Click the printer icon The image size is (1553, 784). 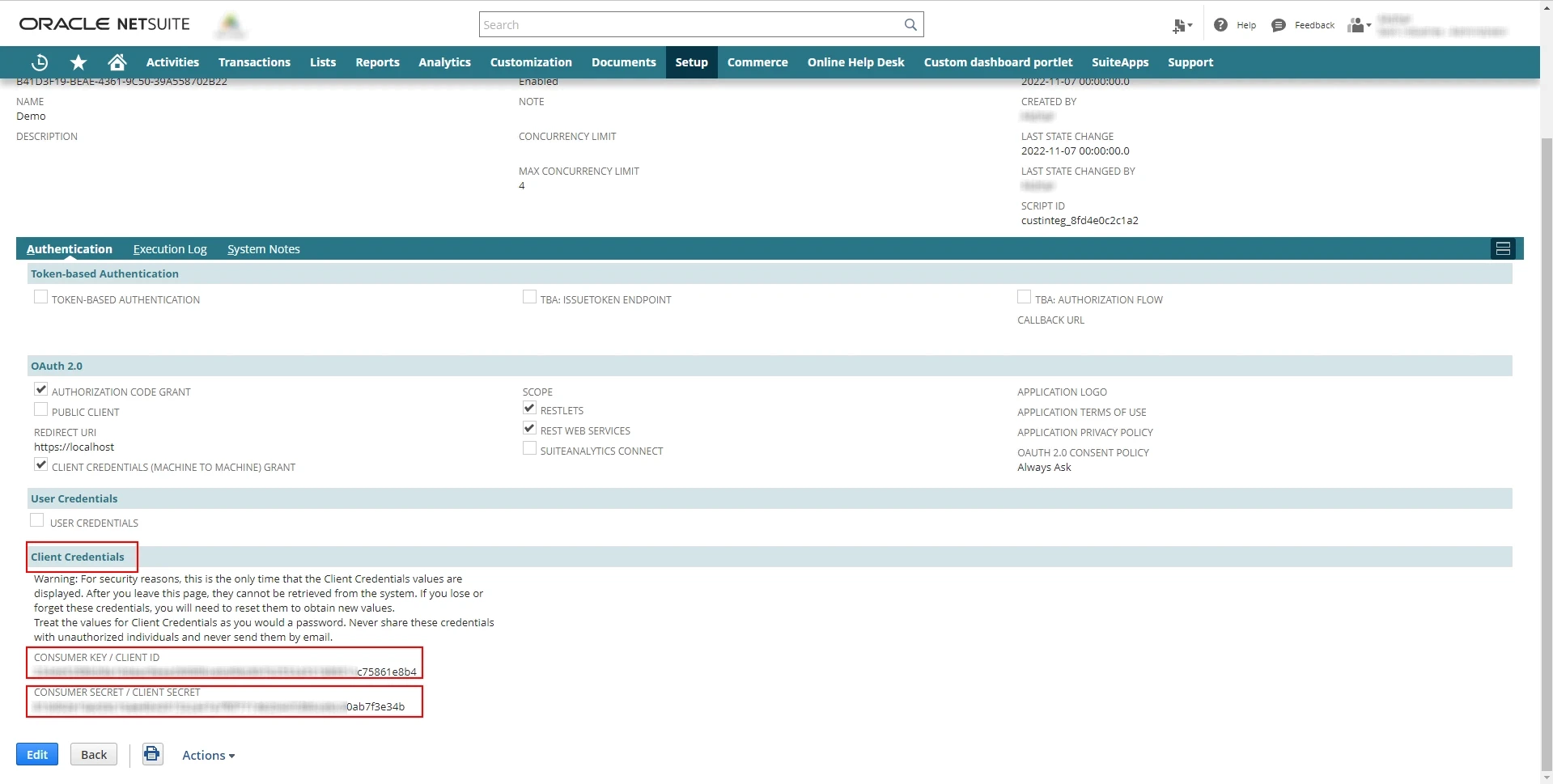click(x=152, y=754)
